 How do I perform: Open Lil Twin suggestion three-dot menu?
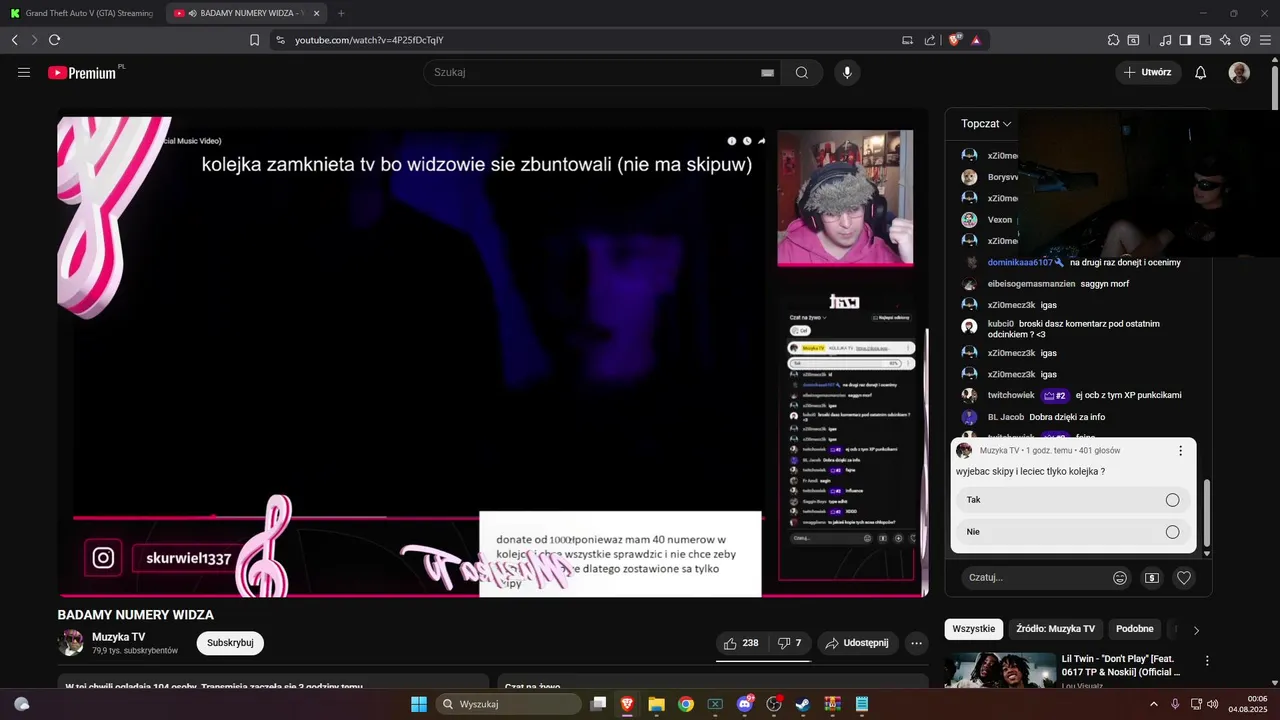1207,661
